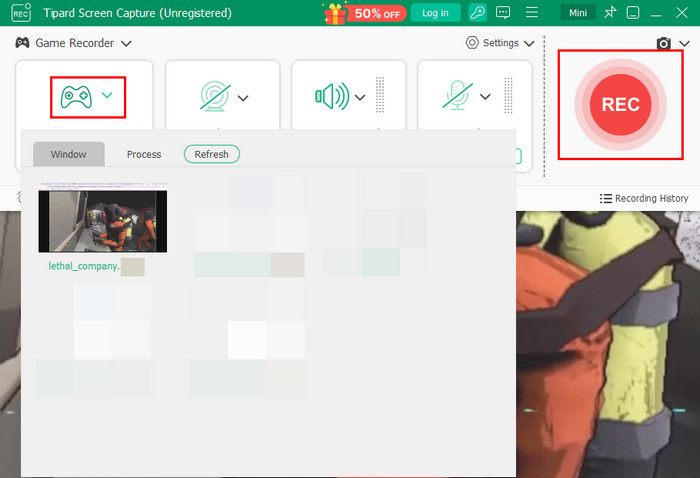Click the key register icon

coord(477,12)
